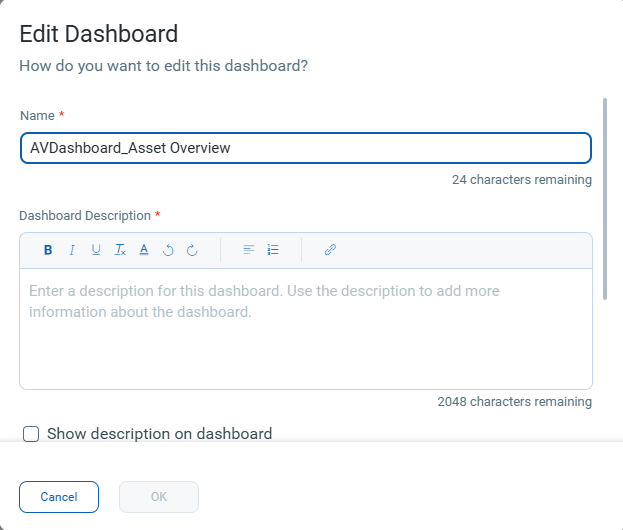Undo last description edit
The width and height of the screenshot is (623, 530).
click(168, 250)
